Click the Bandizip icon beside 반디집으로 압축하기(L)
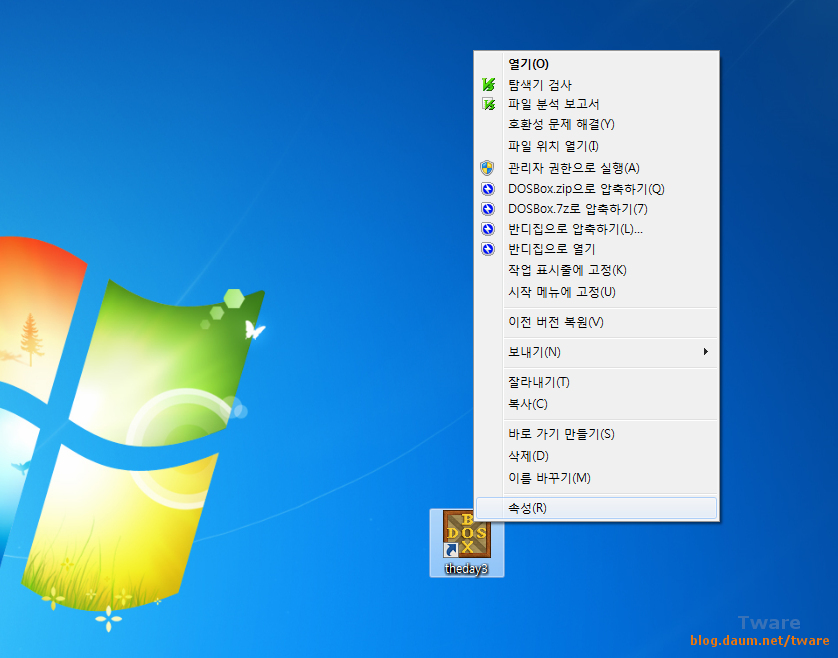The height and width of the screenshot is (658, 838). pos(487,229)
